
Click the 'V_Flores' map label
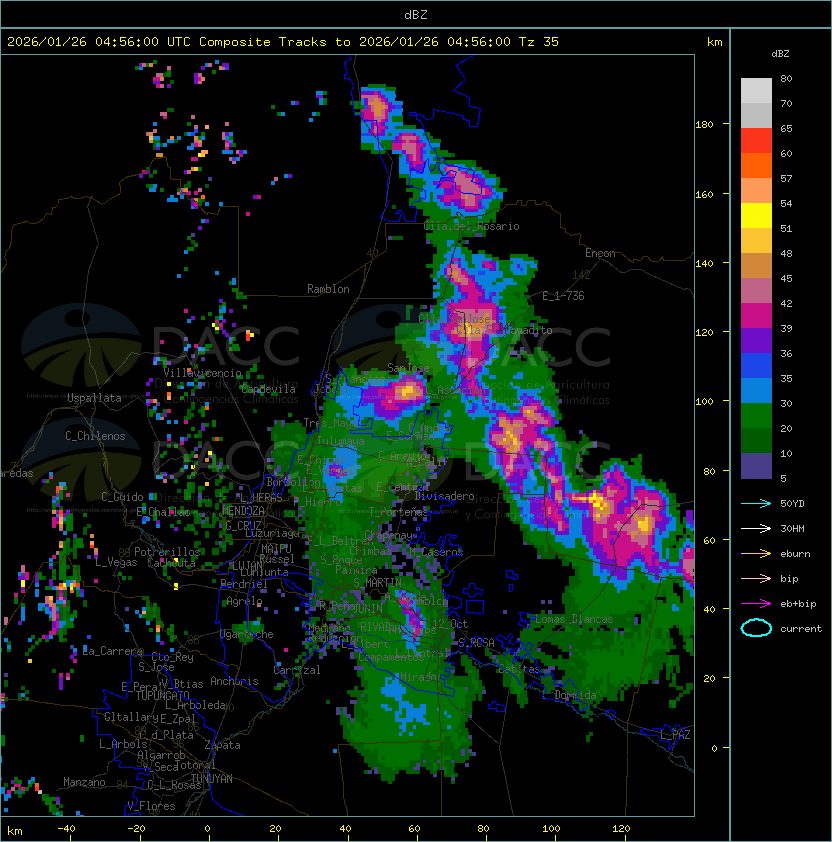151,806
